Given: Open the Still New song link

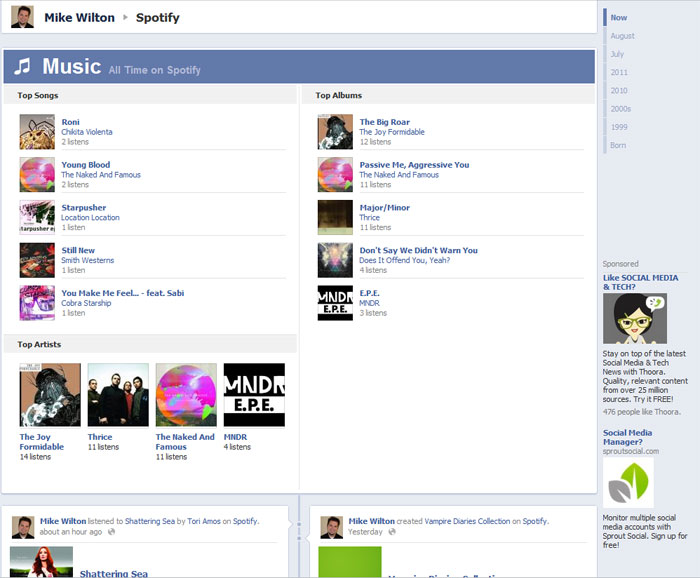Looking at the screenshot, I should click(78, 250).
